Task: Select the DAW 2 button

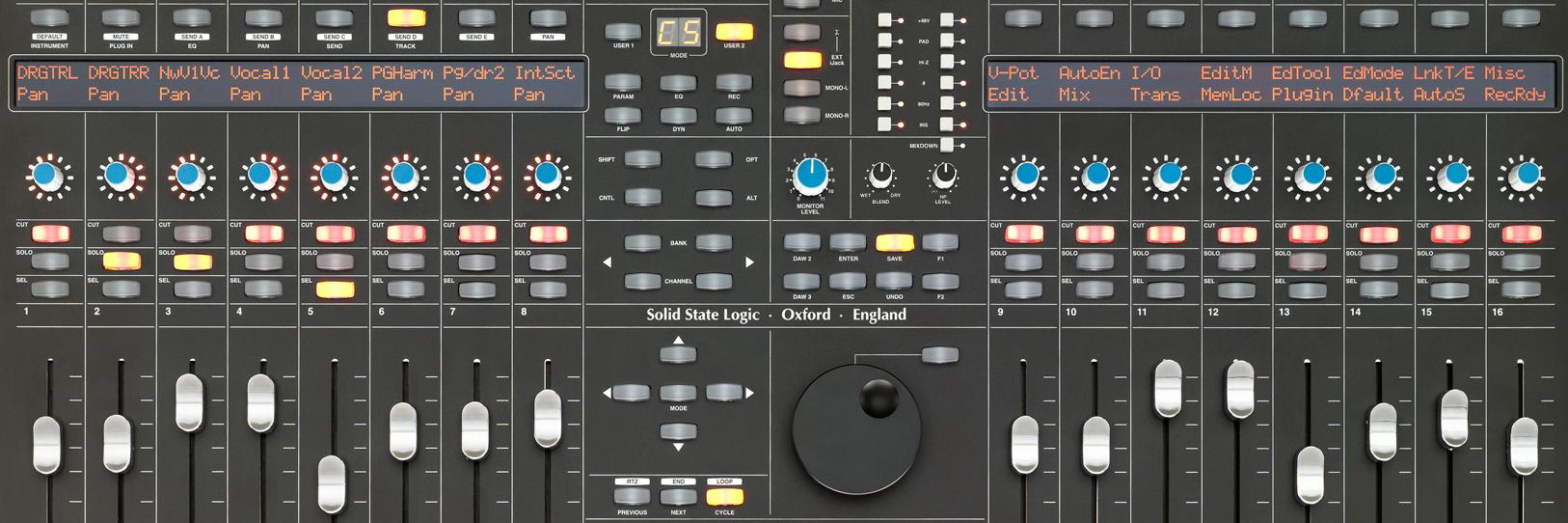Action: 801,243
